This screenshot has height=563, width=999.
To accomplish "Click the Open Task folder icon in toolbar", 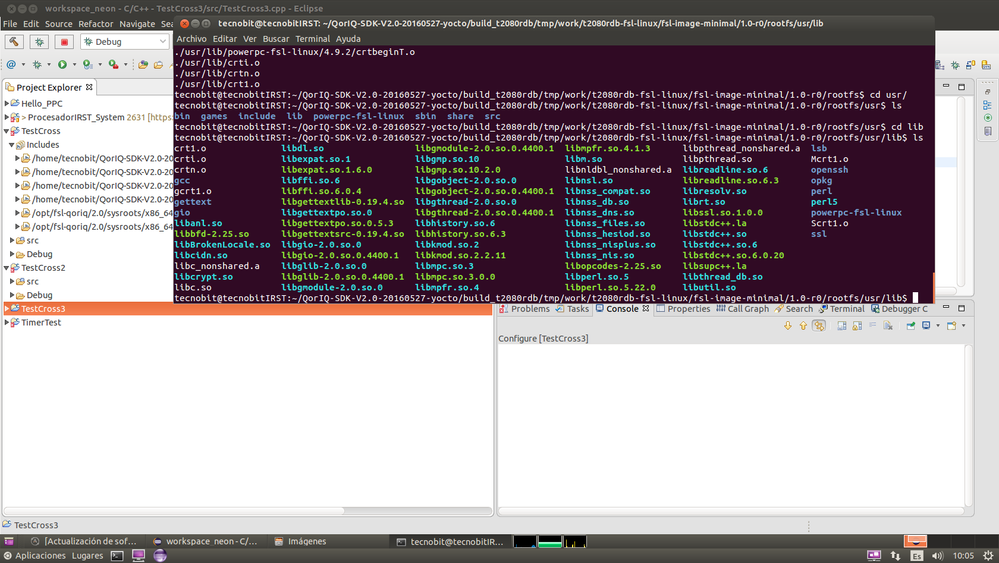I will pos(159,64).
